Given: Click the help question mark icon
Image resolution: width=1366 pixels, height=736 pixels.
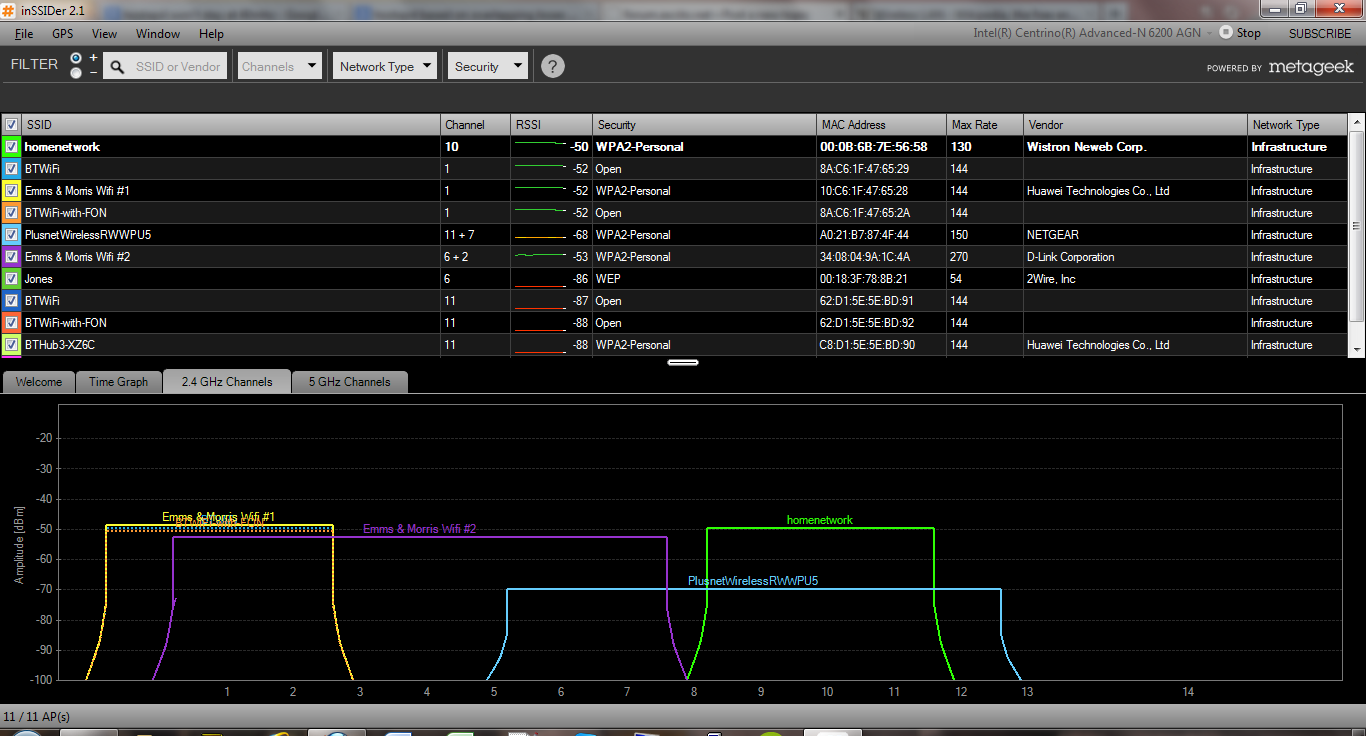Looking at the screenshot, I should point(553,66).
